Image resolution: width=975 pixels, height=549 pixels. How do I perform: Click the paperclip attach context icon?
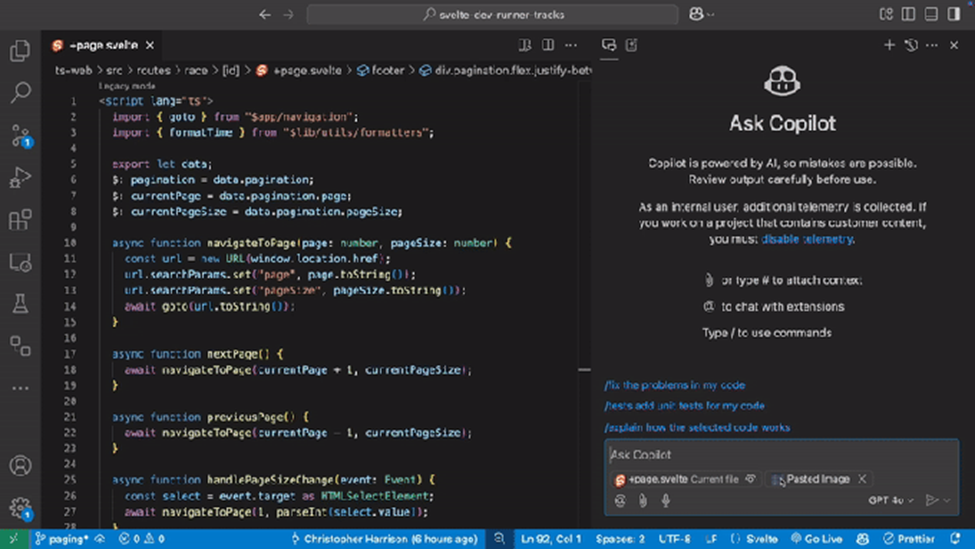point(642,500)
